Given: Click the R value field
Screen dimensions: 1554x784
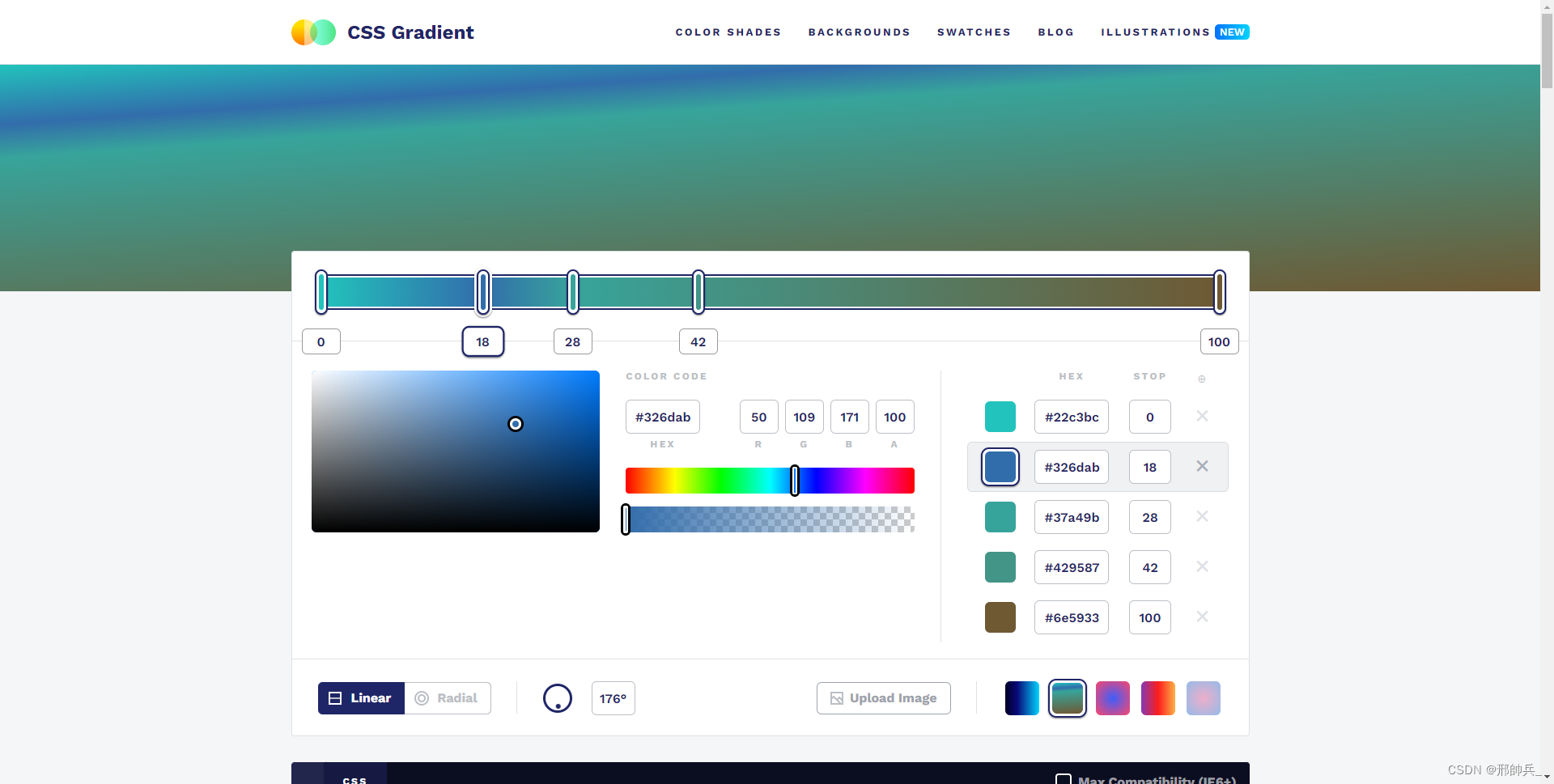Looking at the screenshot, I should [x=759, y=417].
